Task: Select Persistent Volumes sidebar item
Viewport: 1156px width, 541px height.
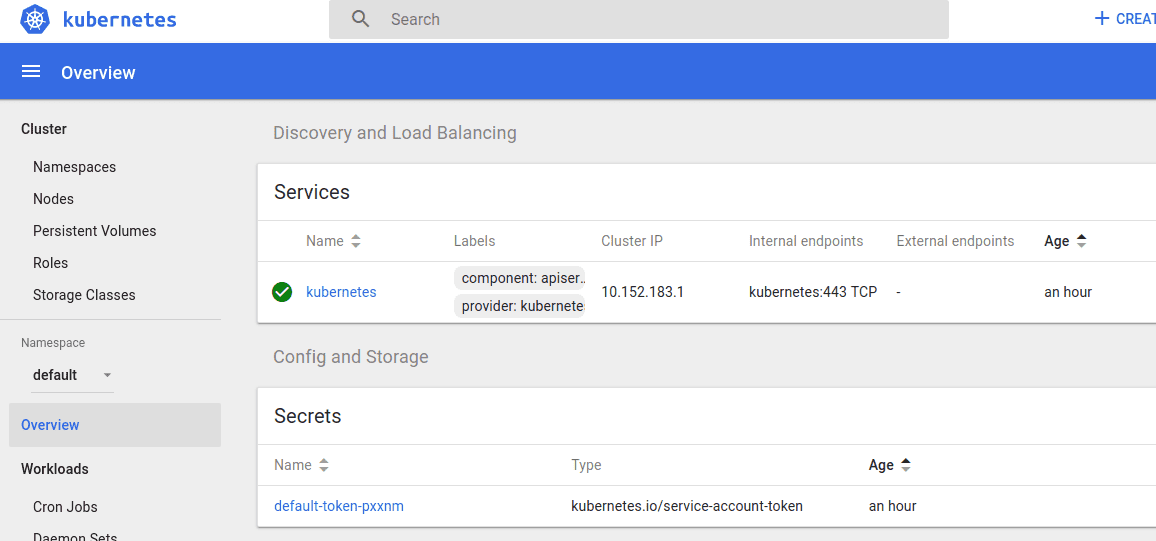Action: pos(94,231)
